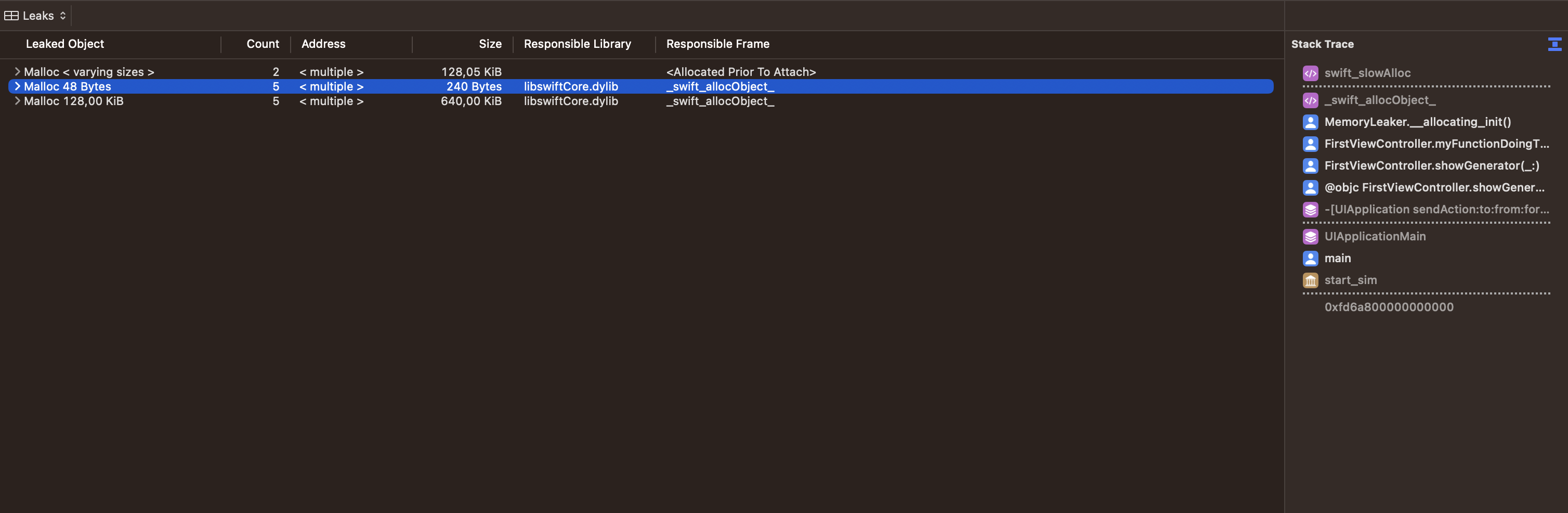Screen dimensions: 1568x513
Task: Click the framework icon beside -[UIApplication sendAction:to:from…]
Action: (1311, 210)
